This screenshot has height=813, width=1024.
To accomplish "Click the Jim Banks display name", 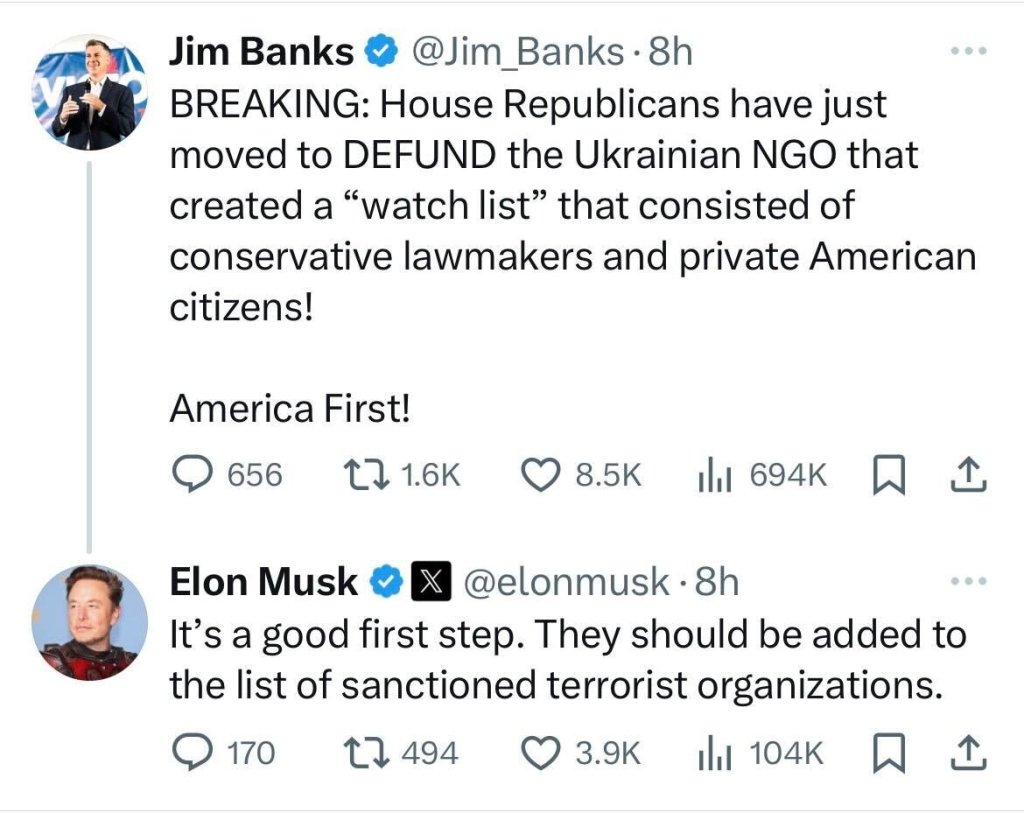I will (x=261, y=53).
